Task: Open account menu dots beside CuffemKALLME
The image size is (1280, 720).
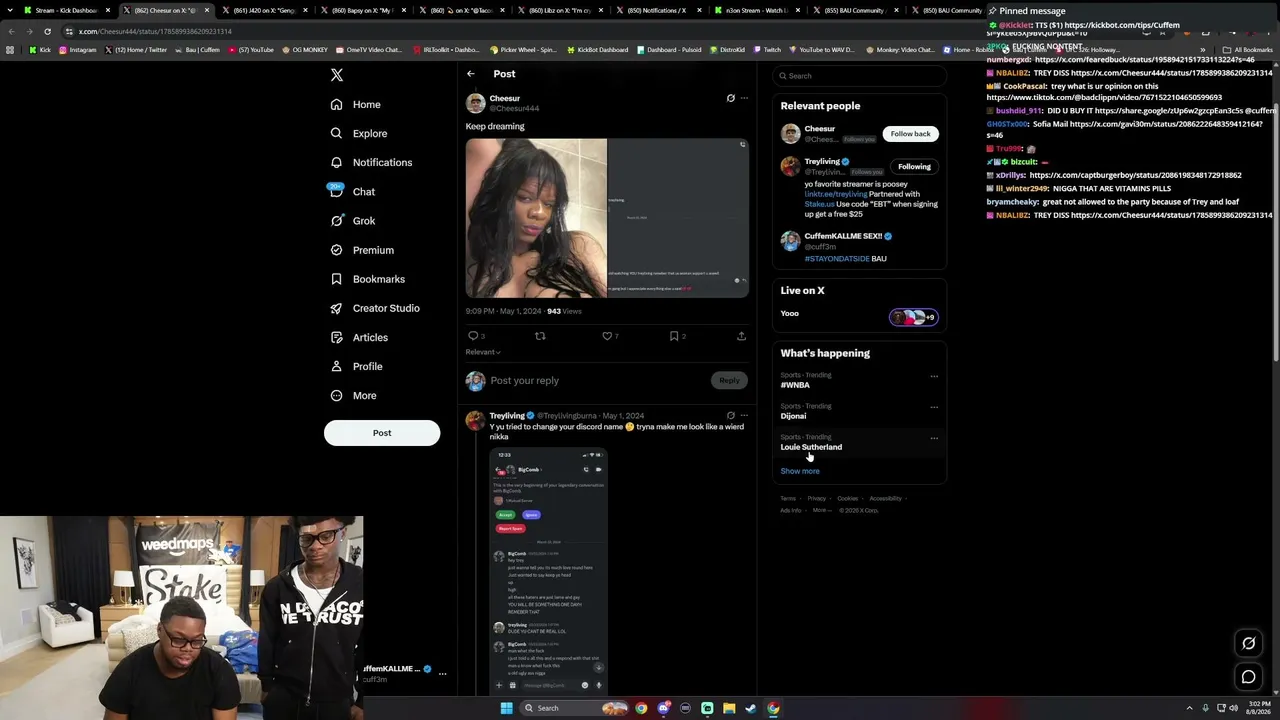Action: [x=442, y=674]
